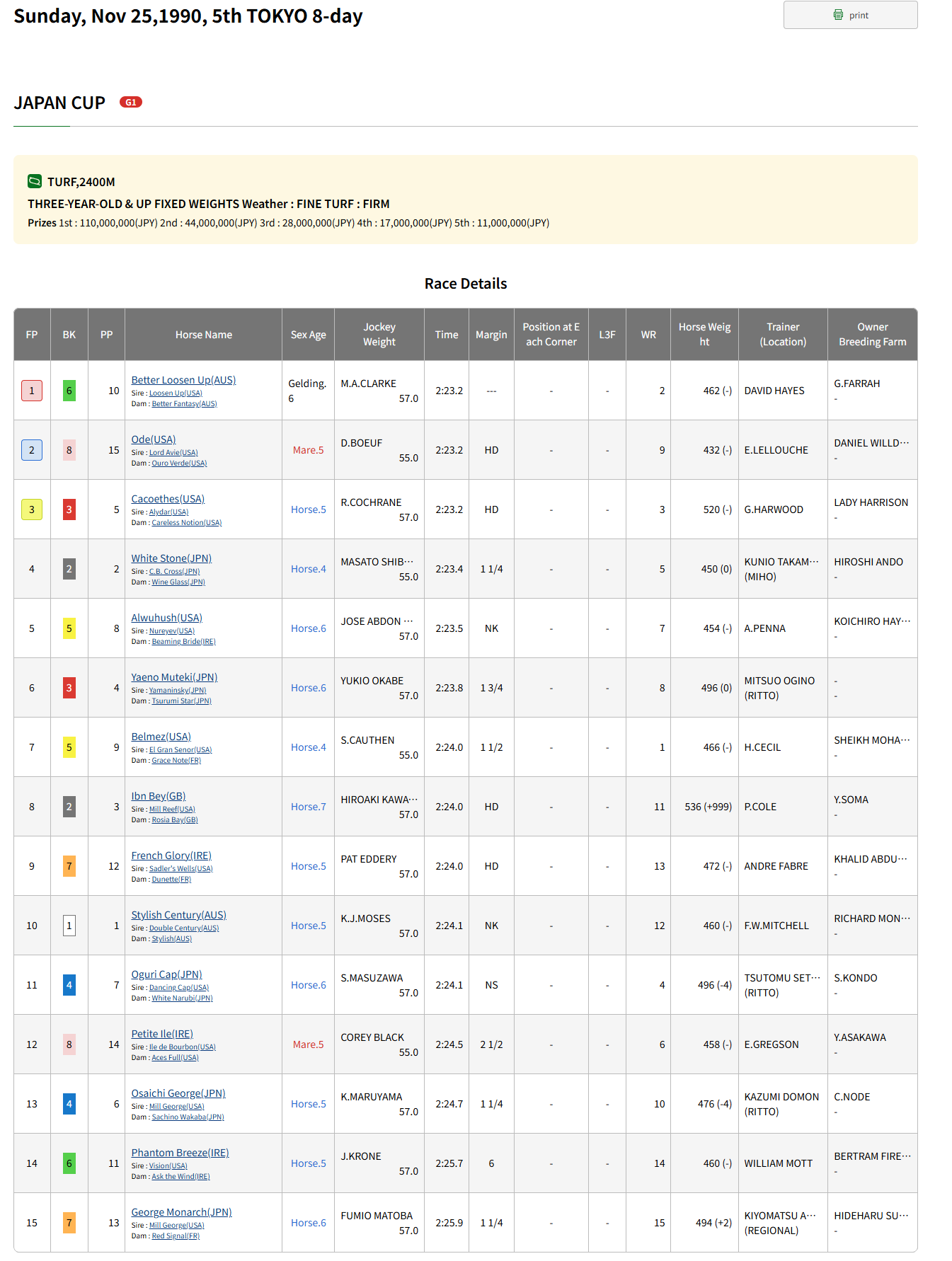This screenshot has height=1261, width=952.
Task: Click the green turf course icon
Action: click(35, 182)
